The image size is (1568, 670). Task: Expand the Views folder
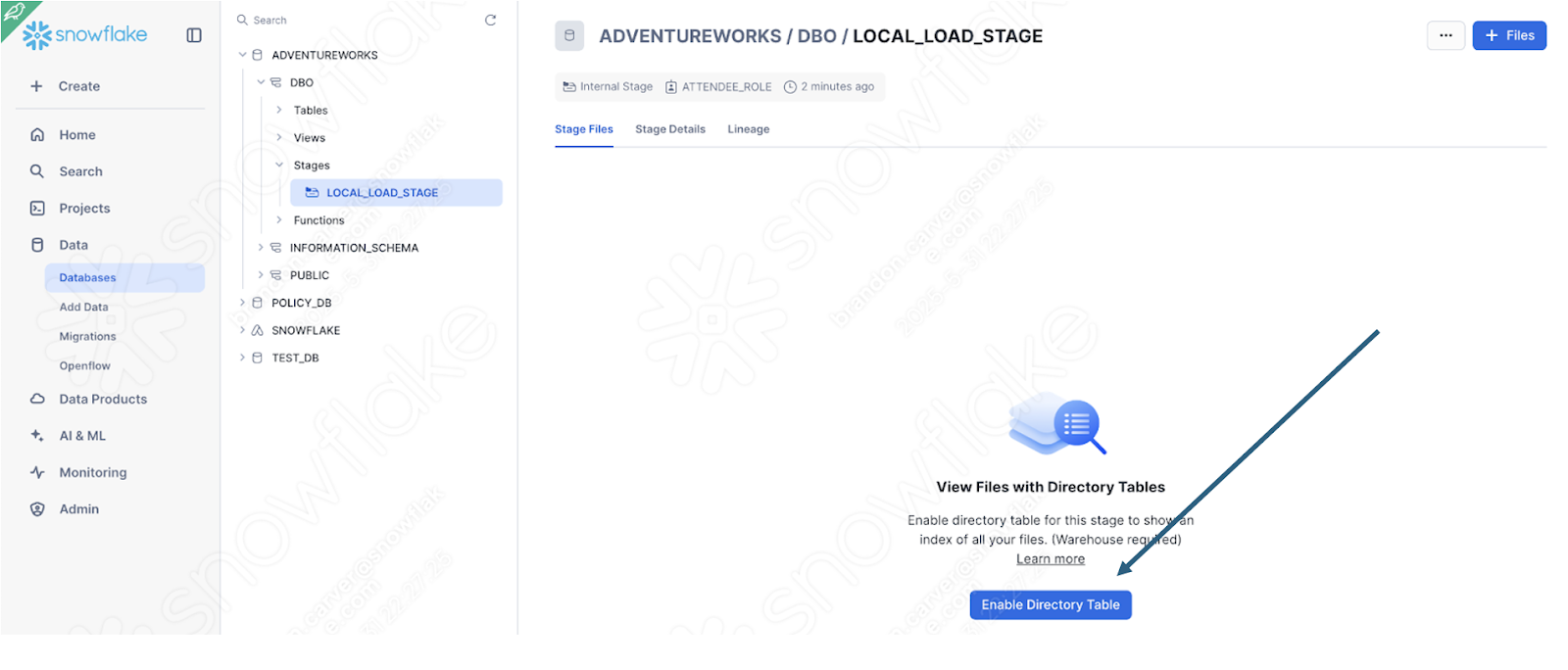click(x=279, y=137)
